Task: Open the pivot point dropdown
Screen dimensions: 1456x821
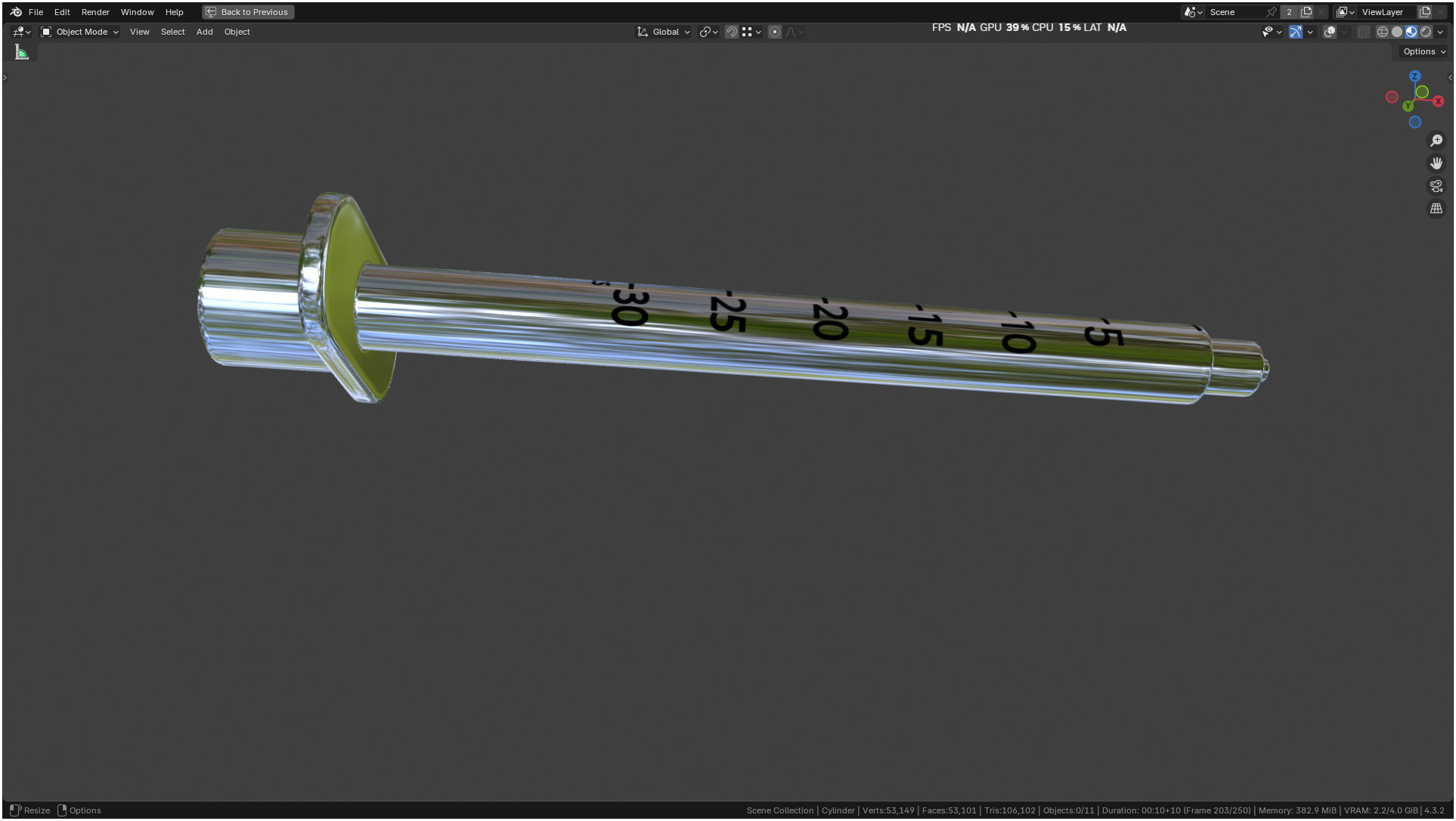Action: [708, 32]
